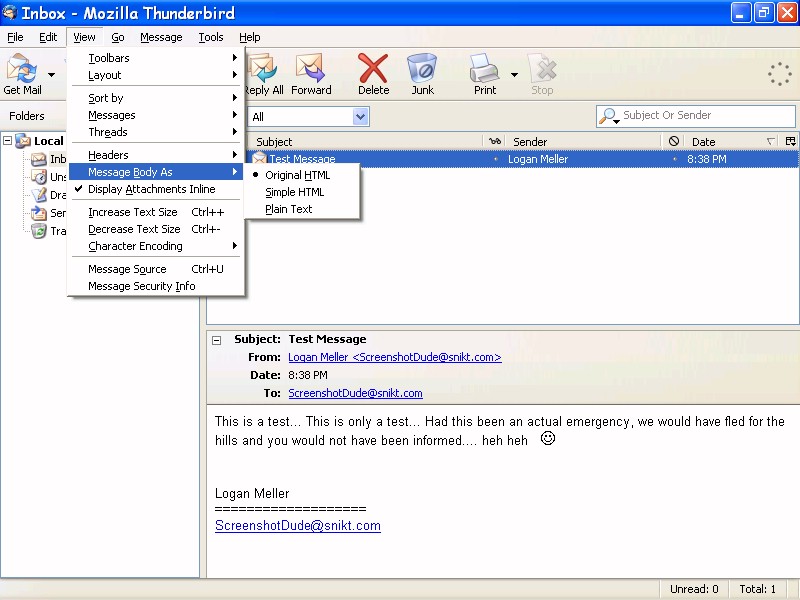Expand the Toolbars submenu

tap(156, 58)
